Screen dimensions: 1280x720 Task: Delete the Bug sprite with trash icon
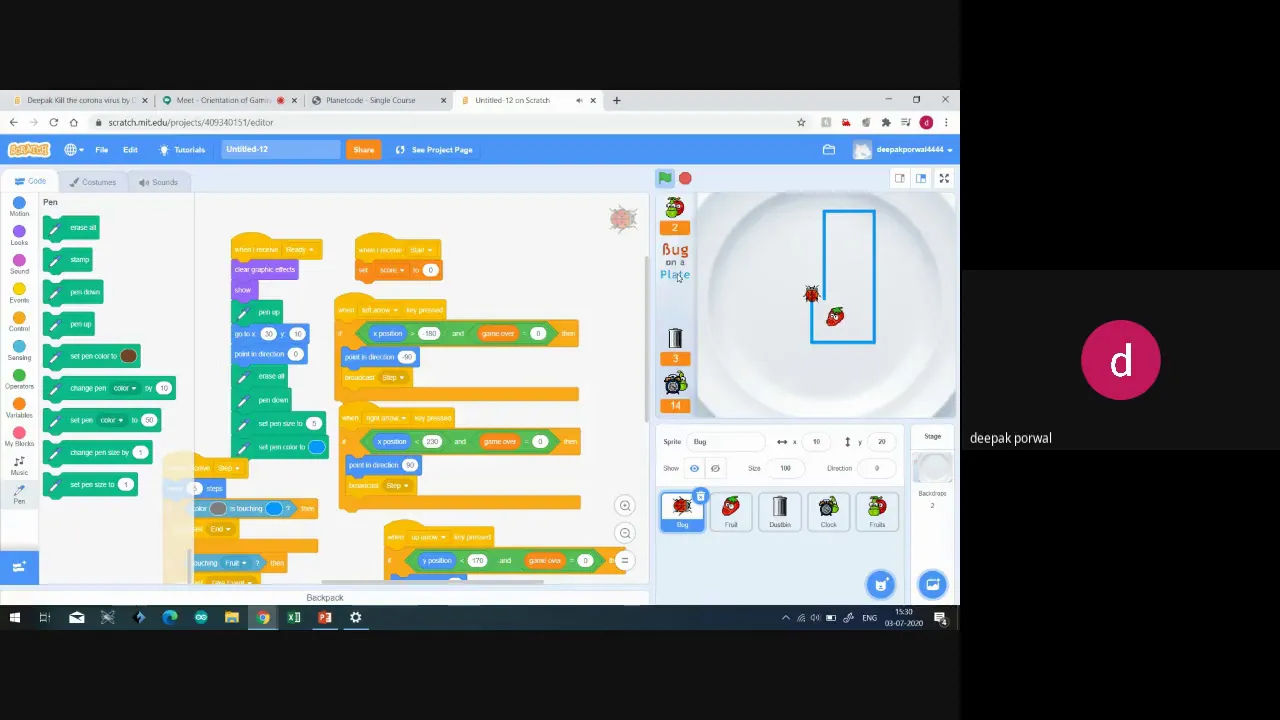coord(701,496)
